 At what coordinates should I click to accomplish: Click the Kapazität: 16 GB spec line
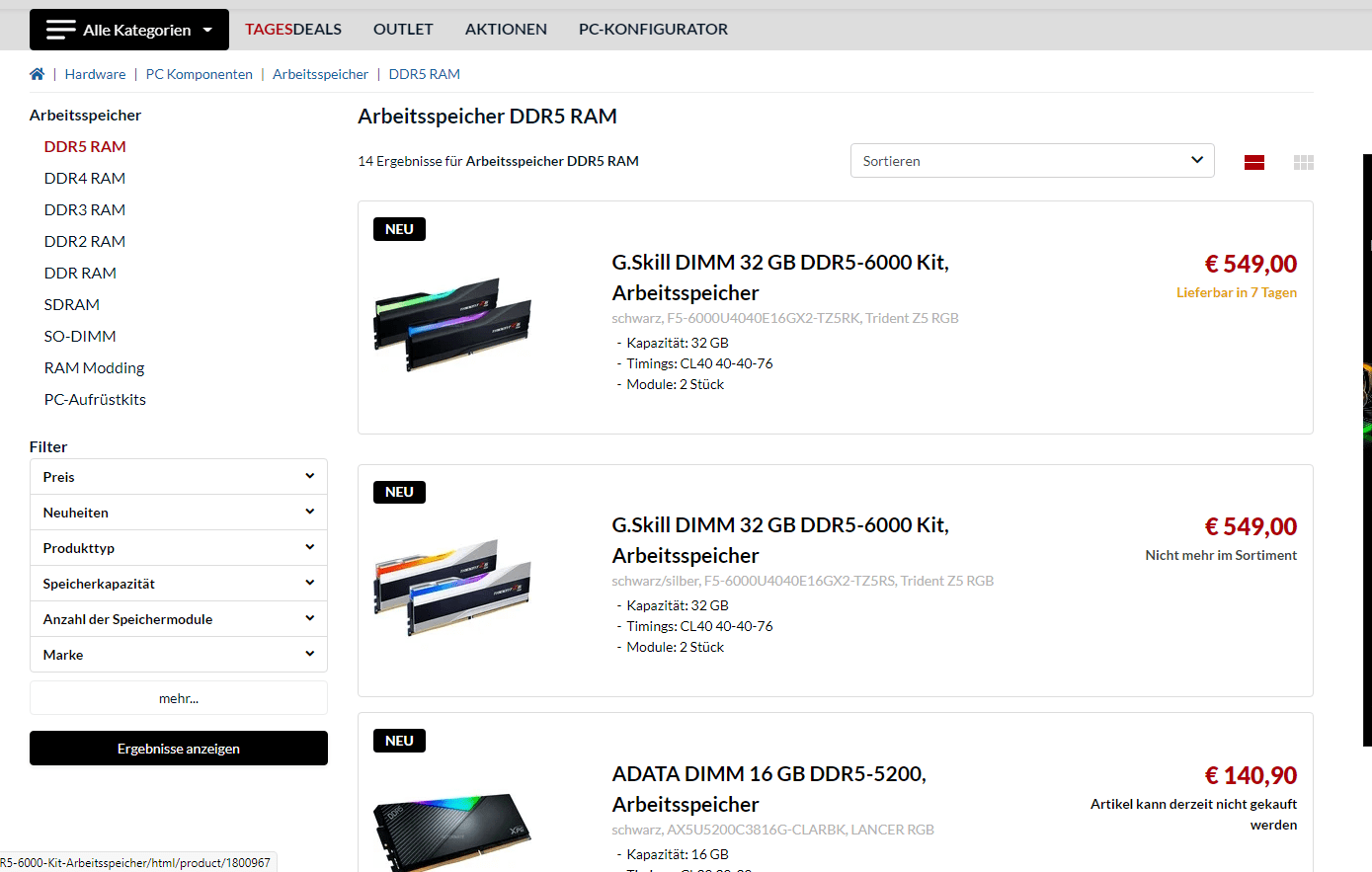tap(678, 854)
